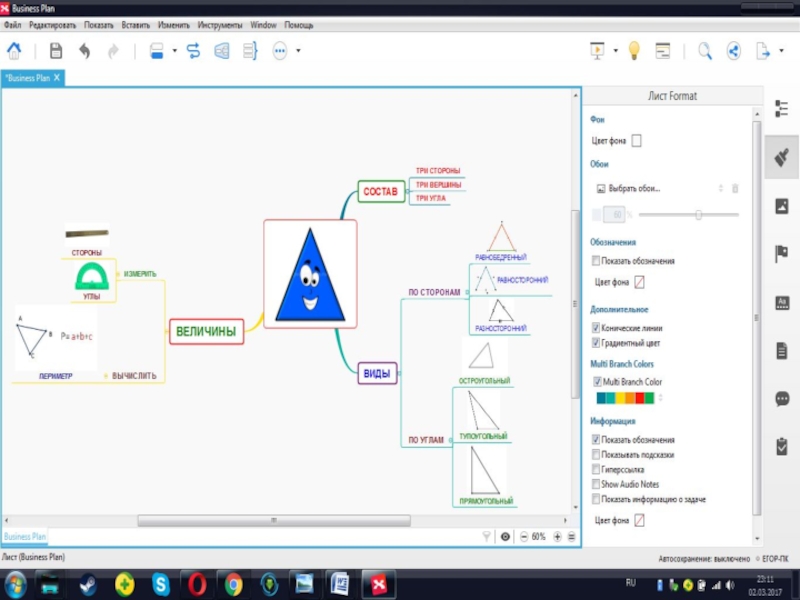Select the ВЕЛИЧИНЫ topic node
This screenshot has height=600, width=800.
[x=206, y=332]
